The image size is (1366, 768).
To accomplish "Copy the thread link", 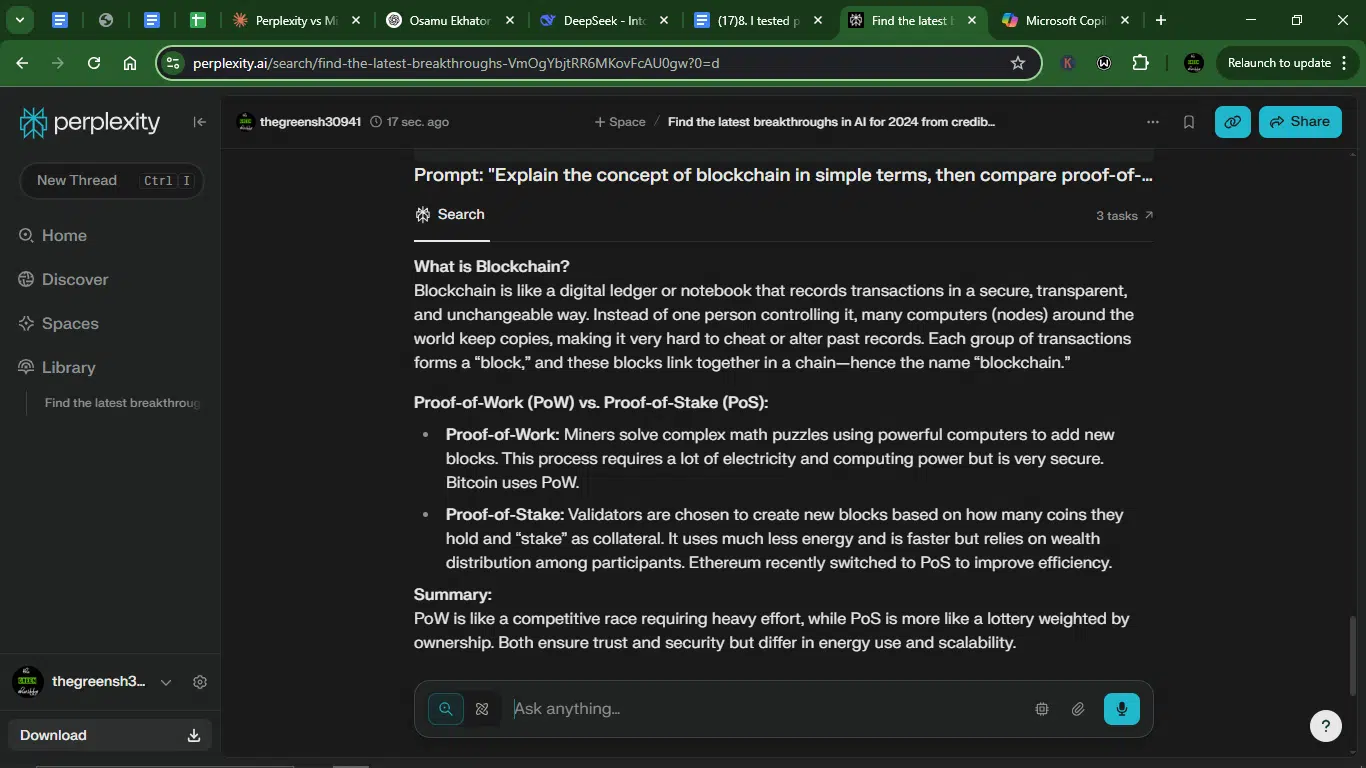I will click(x=1233, y=122).
